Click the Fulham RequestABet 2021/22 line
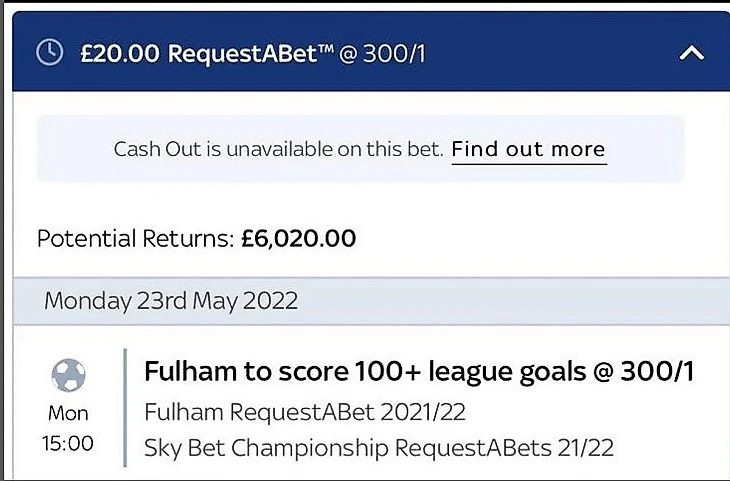Viewport: 730px width, 481px height. 305,412
